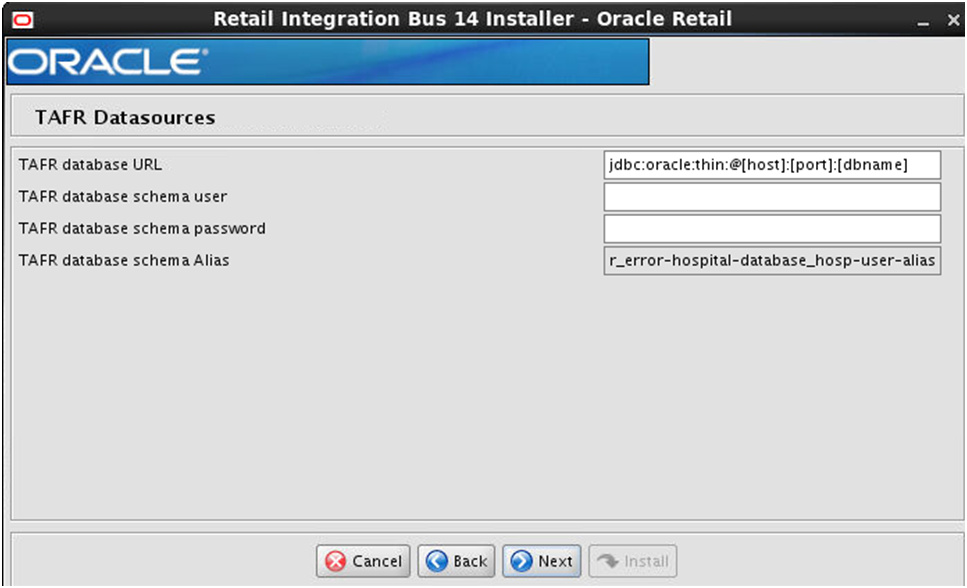This screenshot has height=588, width=967.
Task: Close the installer window
Action: (x=953, y=20)
